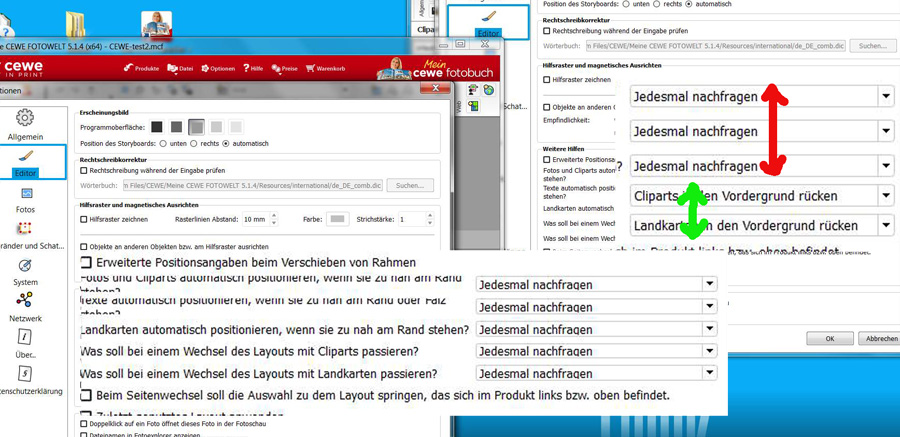Toggle the Beim Seitenwechsel layout selection checkbox

[x=87, y=395]
